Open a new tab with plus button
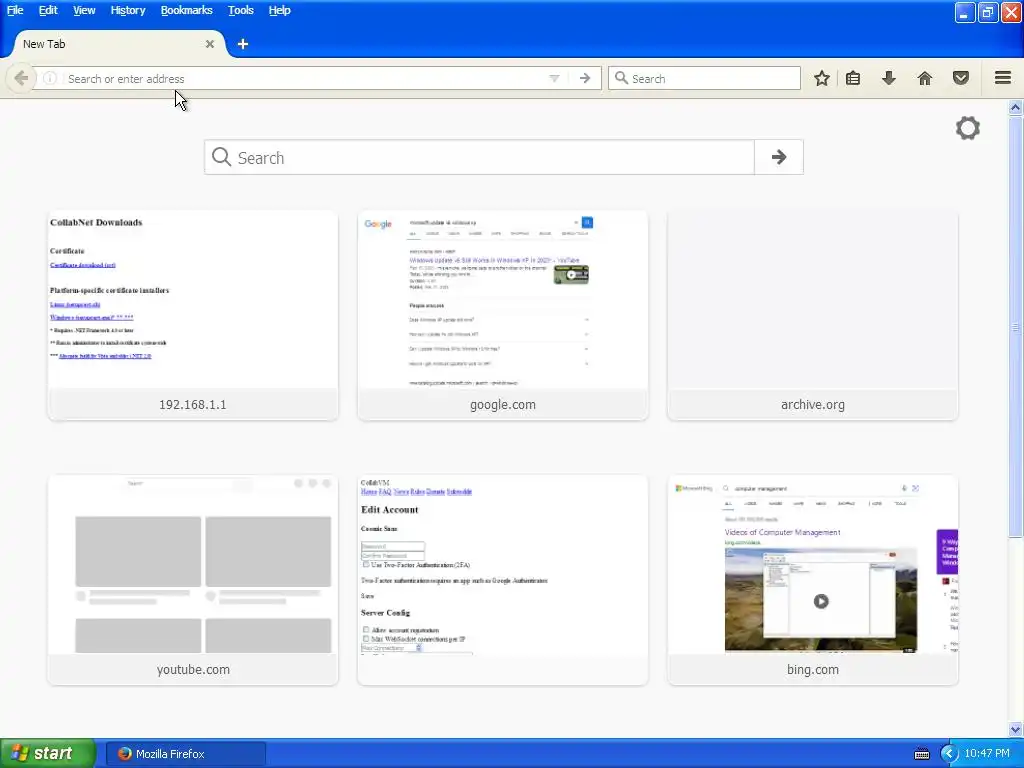 point(242,44)
